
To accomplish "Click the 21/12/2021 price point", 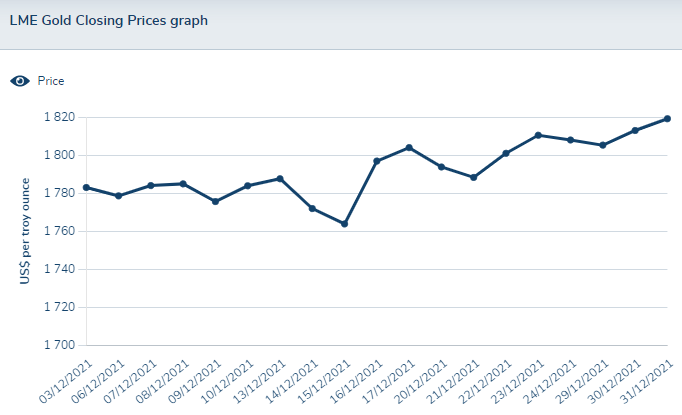I will point(473,177).
